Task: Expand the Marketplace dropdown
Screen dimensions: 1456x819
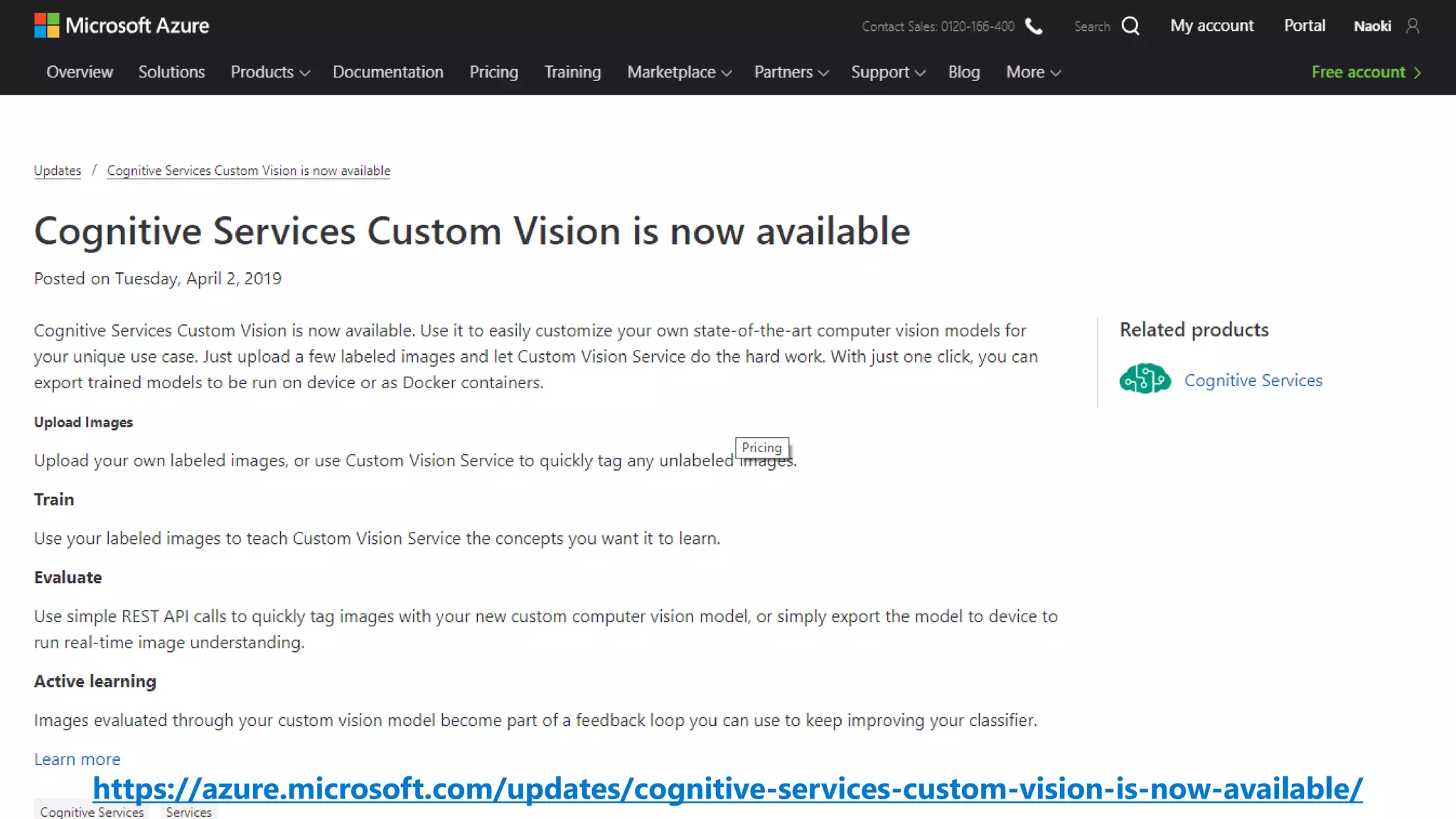Action: point(679,73)
